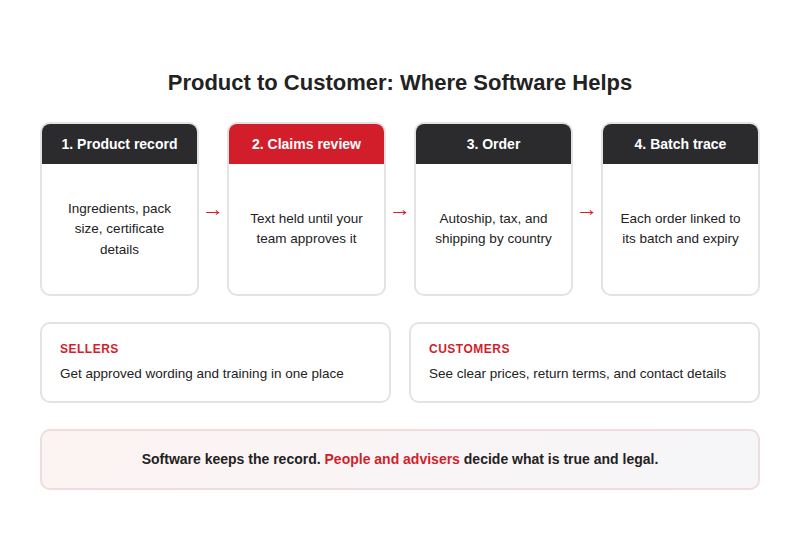Click the '4. Batch trace' step header
This screenshot has width=800, height=560.
pos(680,144)
